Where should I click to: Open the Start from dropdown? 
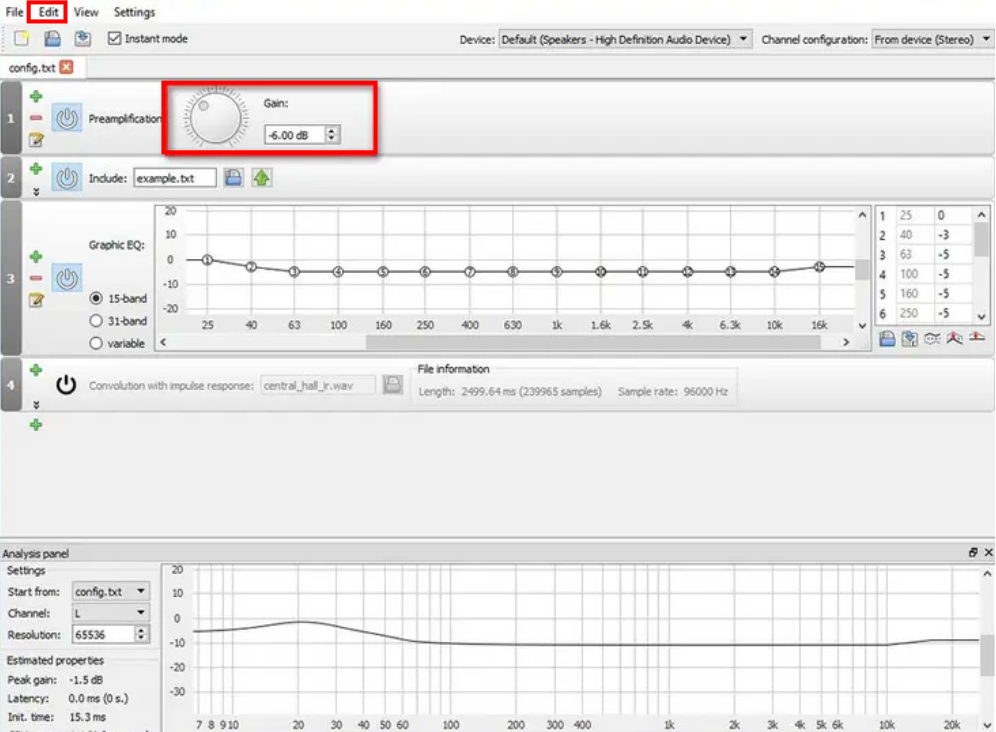click(111, 592)
